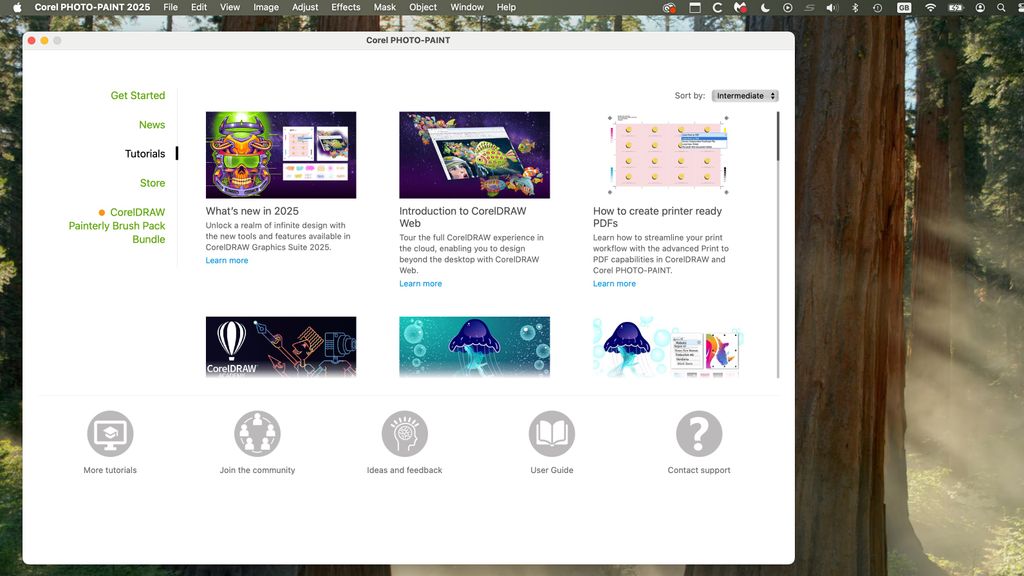Screen dimensions: 1024x576
Task: Open the Sort by Intermediate dropdown
Action: [746, 95]
